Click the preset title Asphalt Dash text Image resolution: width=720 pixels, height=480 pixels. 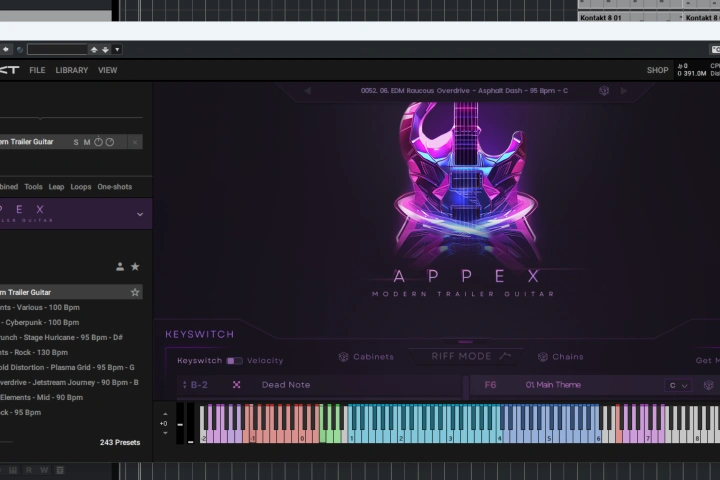coord(500,91)
